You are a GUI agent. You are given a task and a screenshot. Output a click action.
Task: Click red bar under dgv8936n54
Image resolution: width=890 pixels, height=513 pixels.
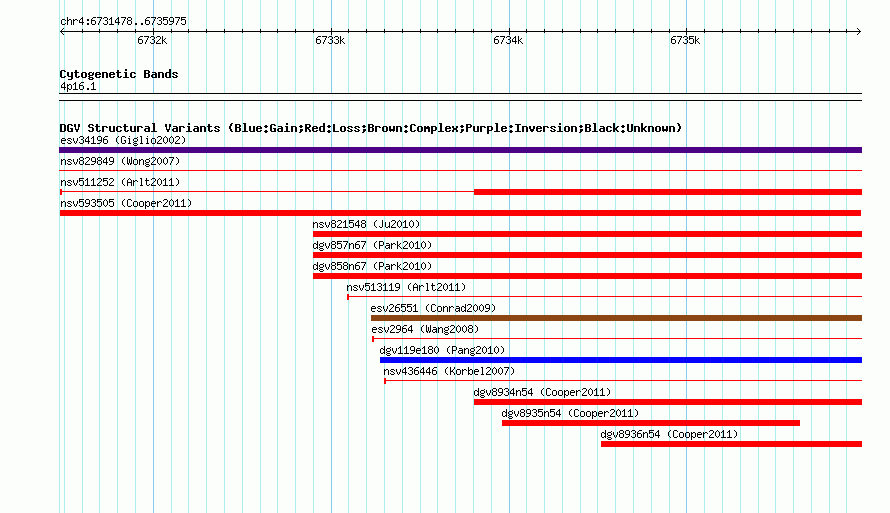click(732, 444)
